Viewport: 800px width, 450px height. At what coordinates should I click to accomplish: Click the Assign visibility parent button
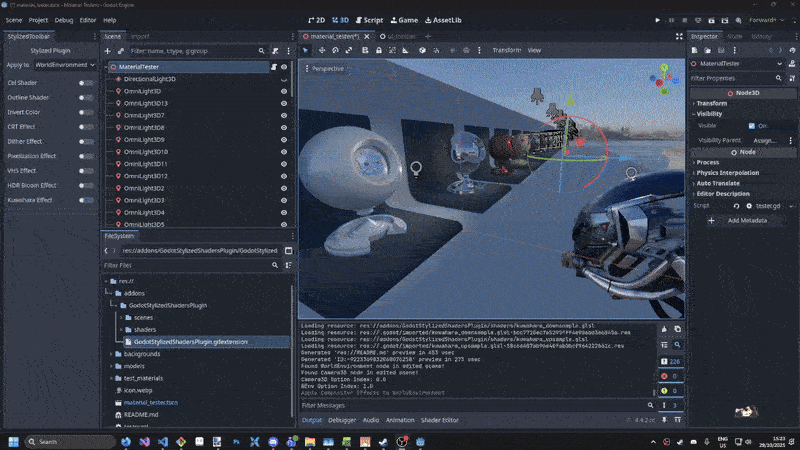765,140
